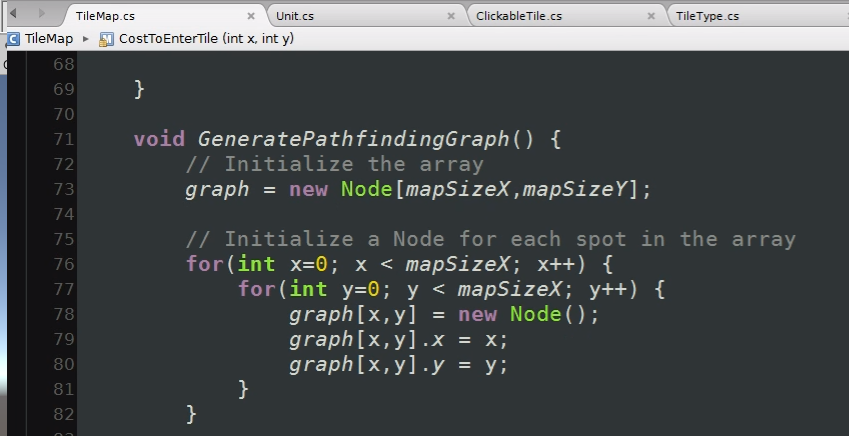Screen dimensions: 849x436
Task: Click the breadcrumb separator arrow after TileMap
Action: pos(86,39)
